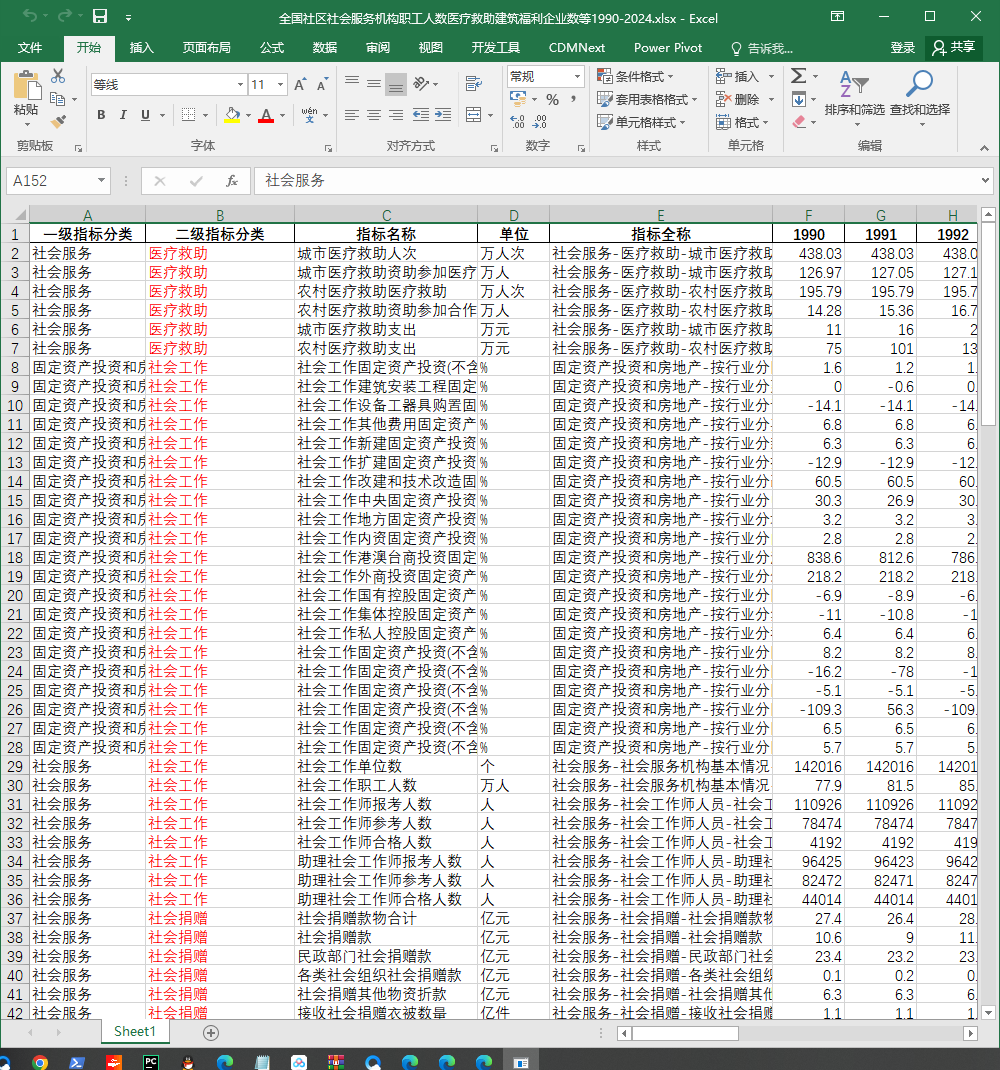
Task: Toggle underline formatting
Action: tap(145, 115)
